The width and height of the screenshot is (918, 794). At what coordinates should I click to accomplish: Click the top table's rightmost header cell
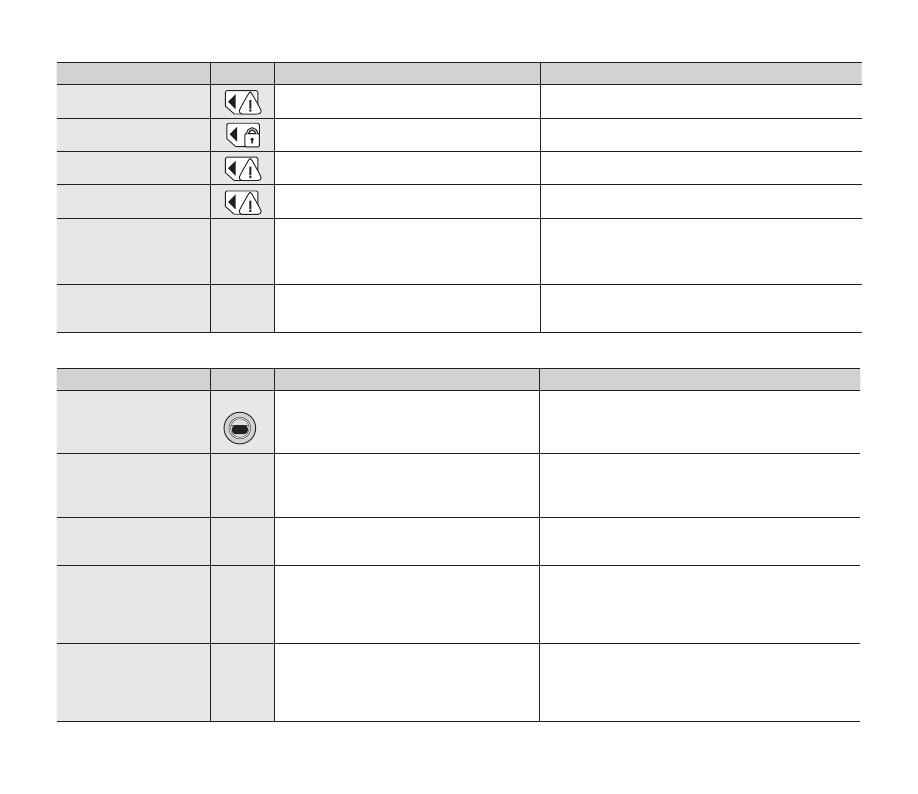700,73
